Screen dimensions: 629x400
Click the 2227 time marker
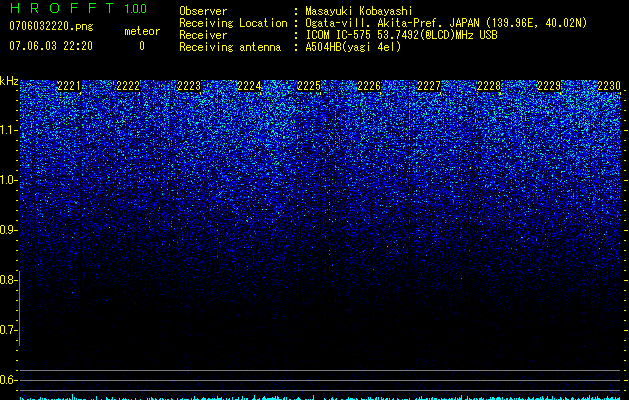[429, 86]
